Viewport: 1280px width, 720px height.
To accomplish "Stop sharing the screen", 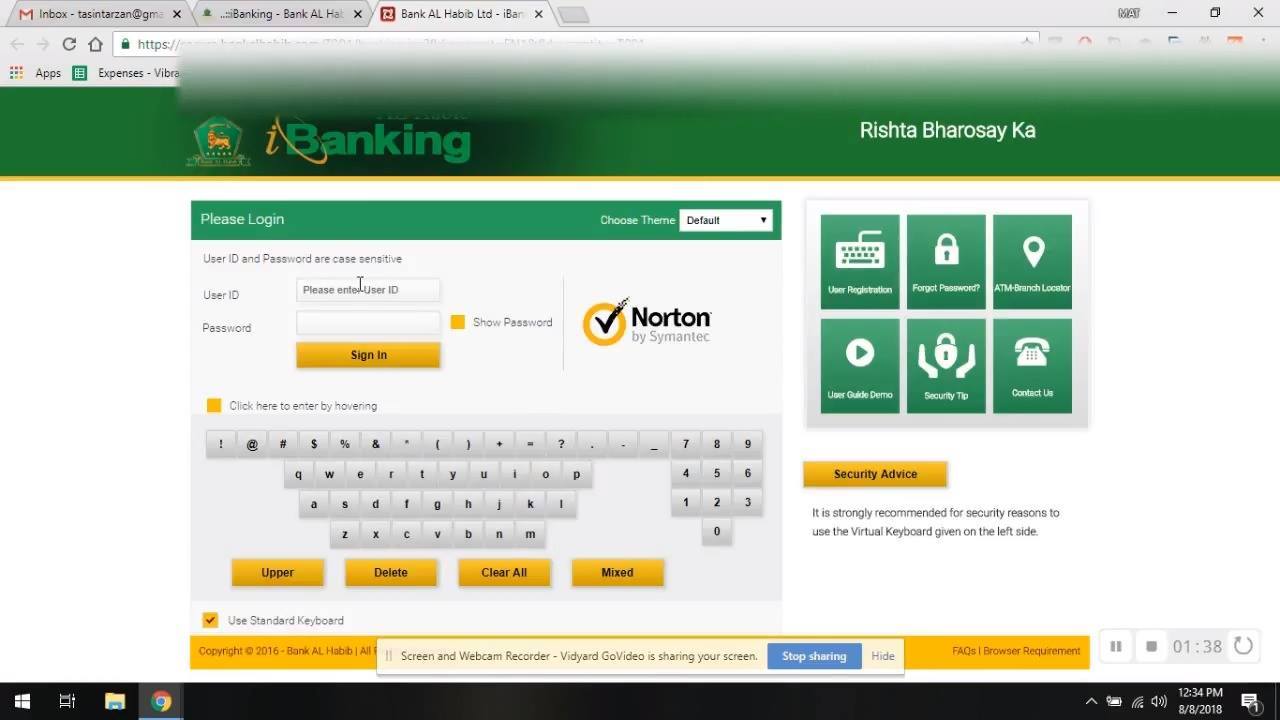I will pyautogui.click(x=814, y=656).
